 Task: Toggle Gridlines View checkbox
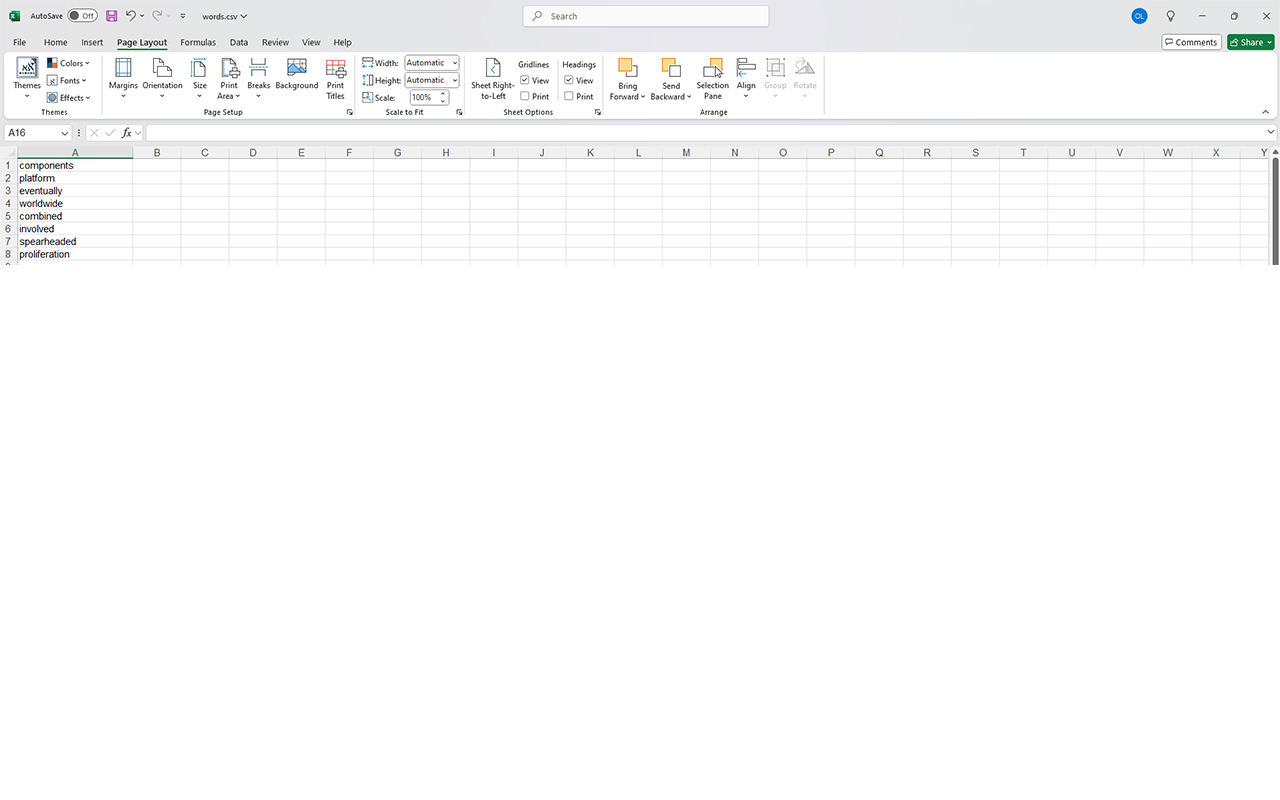(525, 80)
